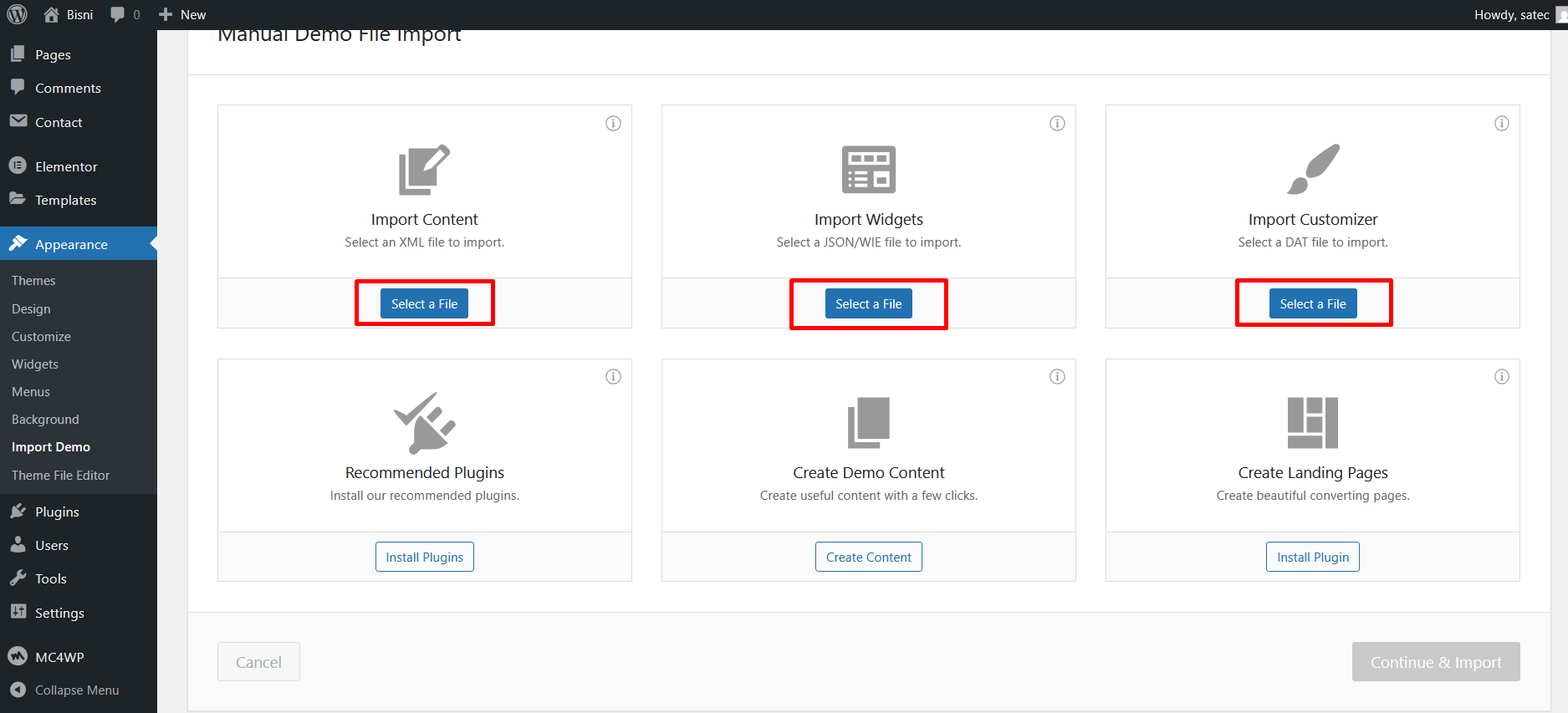Open the Howdy, satec account link
The width and height of the screenshot is (1568, 713).
(1519, 14)
